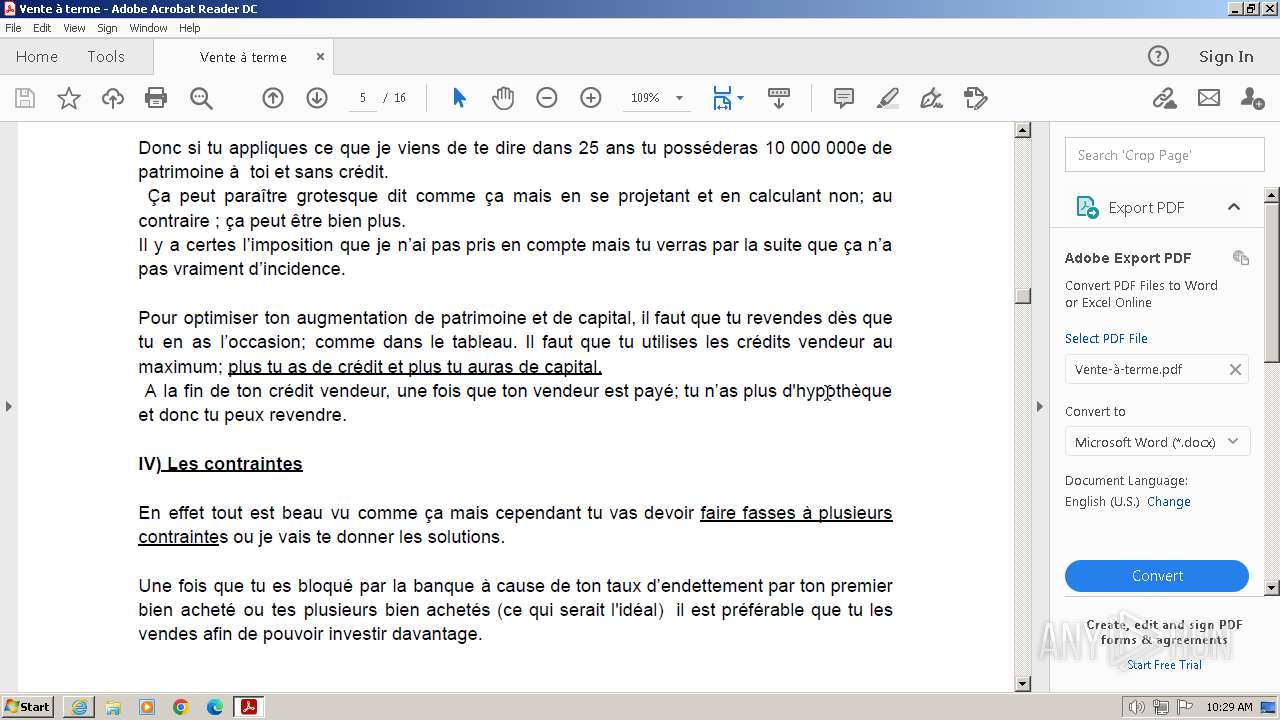1280x720 pixels.
Task: Activate the hand pan tool
Action: pyautogui.click(x=503, y=98)
